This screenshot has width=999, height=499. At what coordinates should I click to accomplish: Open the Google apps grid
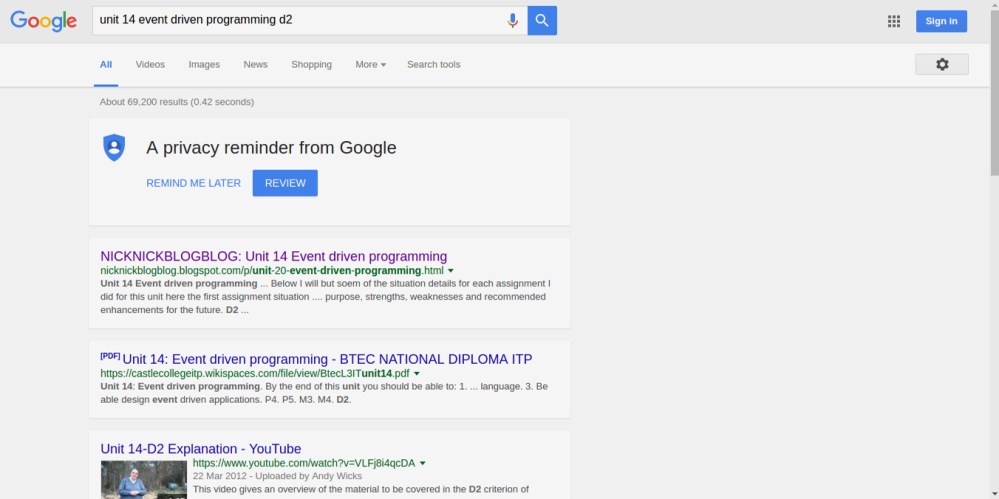[x=894, y=21]
